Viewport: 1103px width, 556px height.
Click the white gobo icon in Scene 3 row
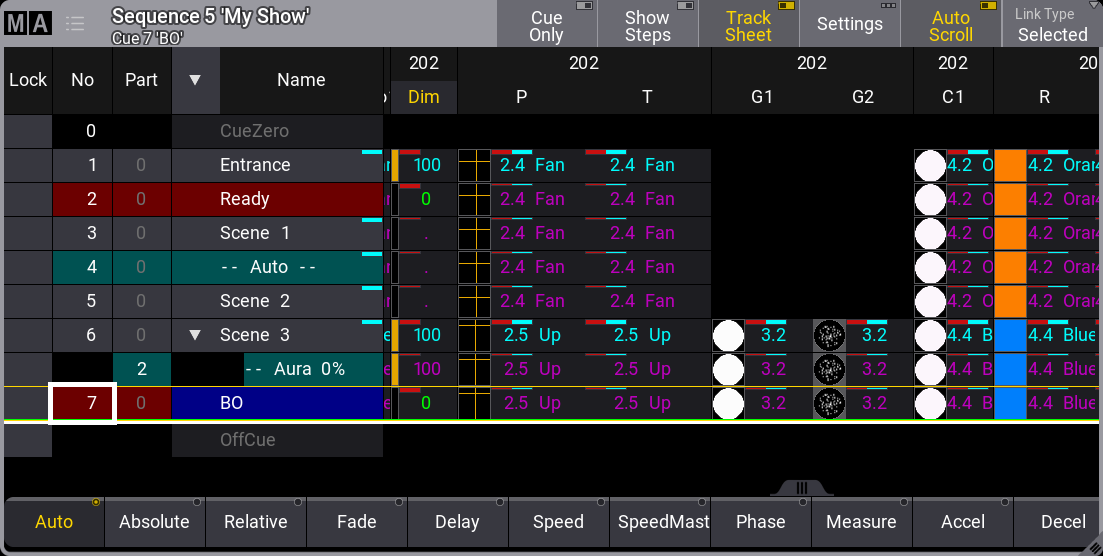point(728,335)
